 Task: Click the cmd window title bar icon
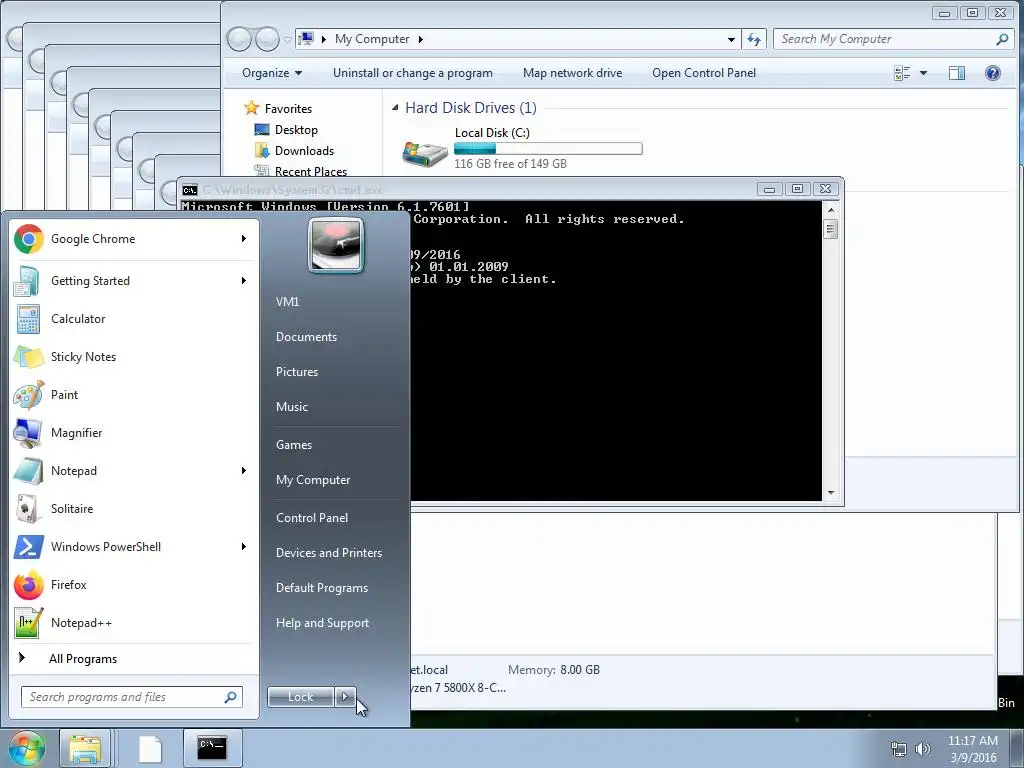(190, 190)
